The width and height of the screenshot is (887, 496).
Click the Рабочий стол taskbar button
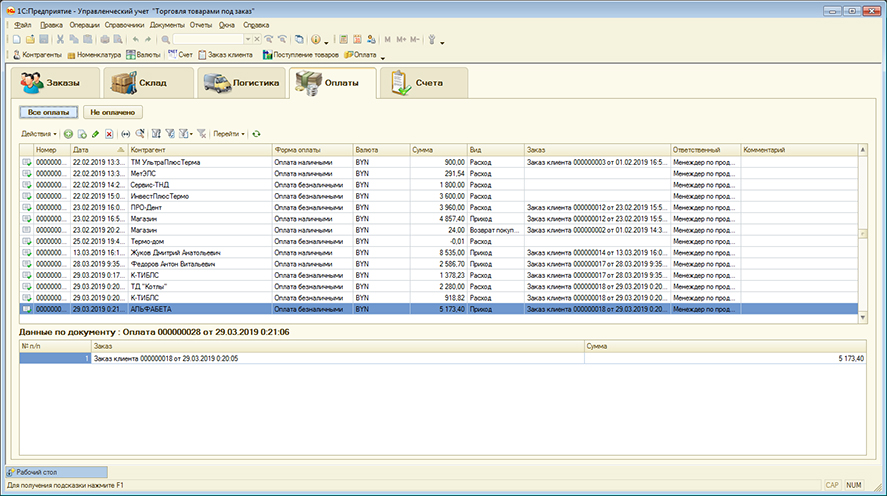tap(55, 471)
